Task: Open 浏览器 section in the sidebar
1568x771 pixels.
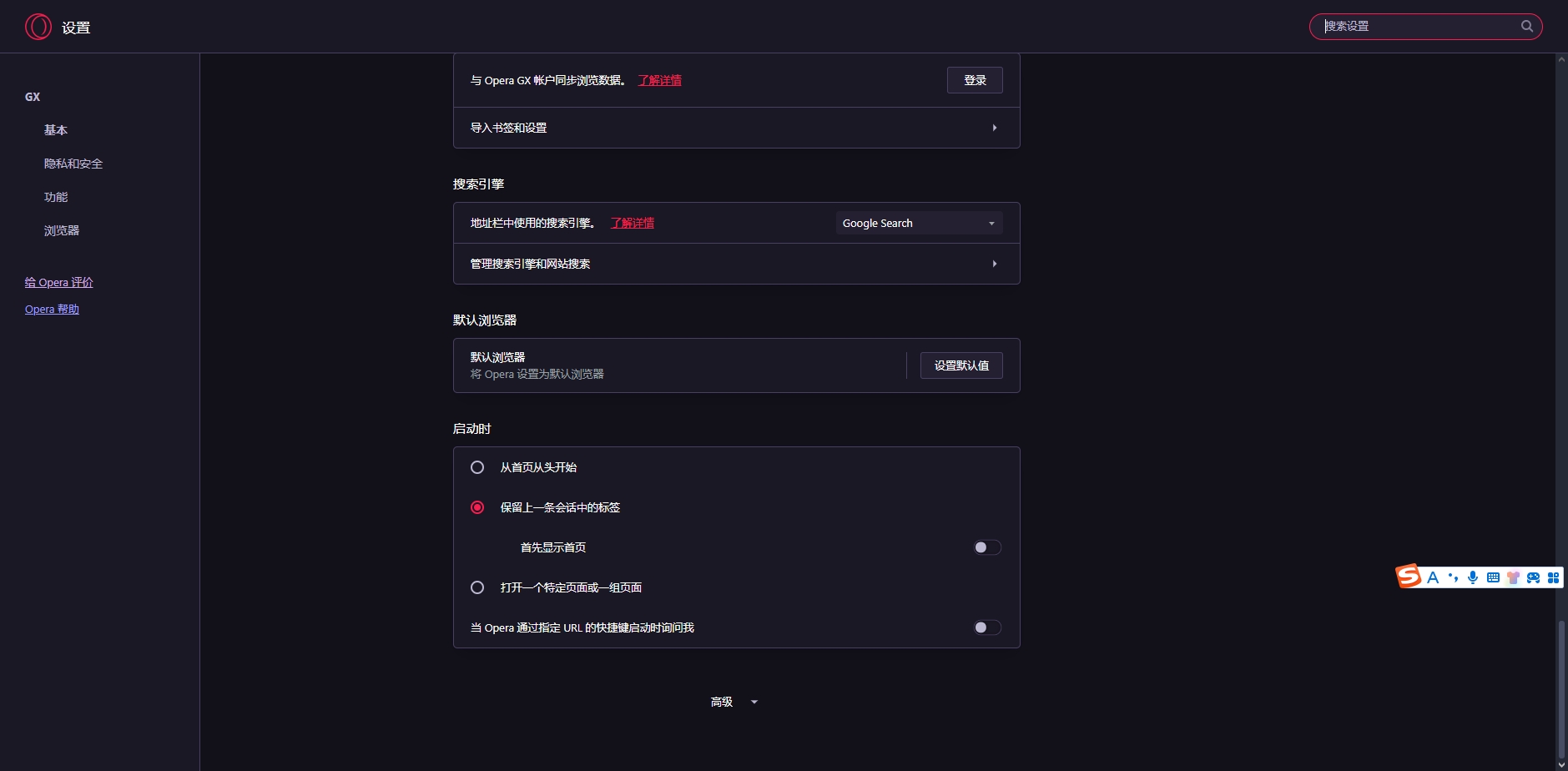Action: point(62,230)
